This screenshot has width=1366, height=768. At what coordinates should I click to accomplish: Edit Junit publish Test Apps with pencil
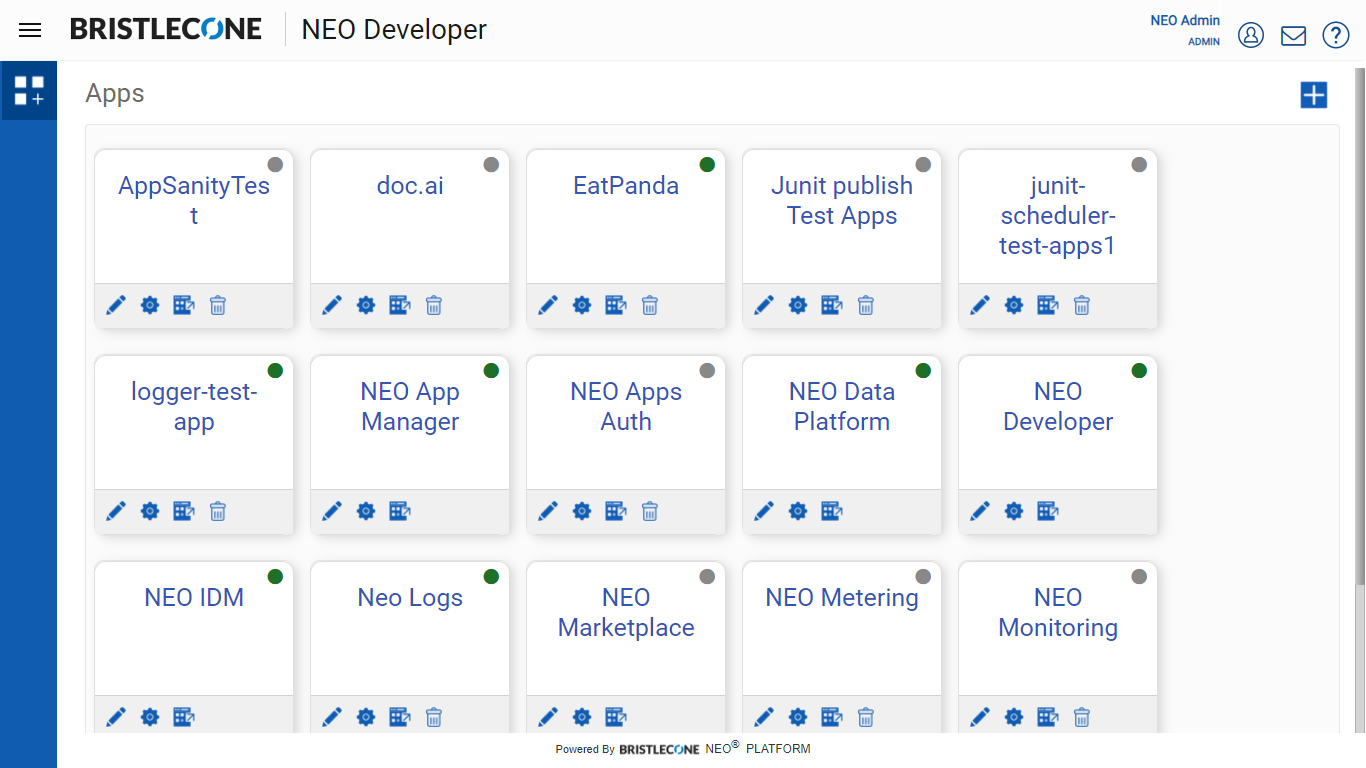[764, 305]
